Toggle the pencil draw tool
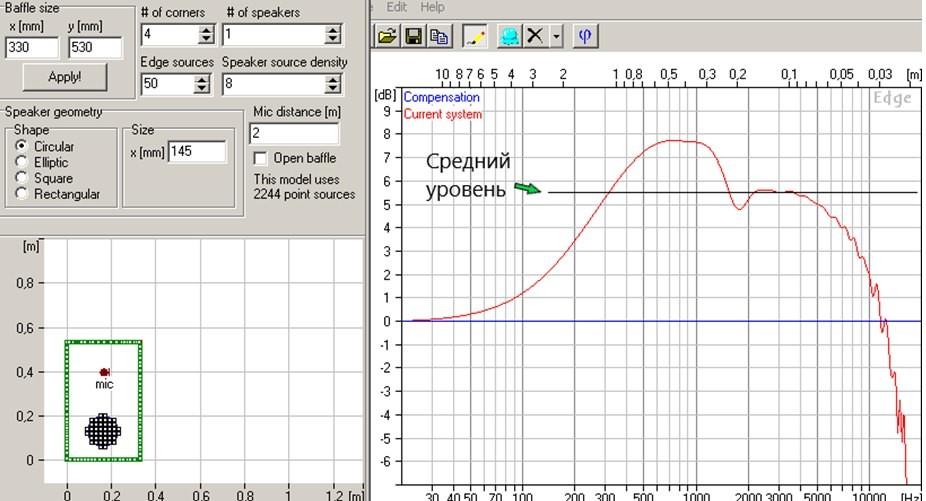 coord(475,36)
